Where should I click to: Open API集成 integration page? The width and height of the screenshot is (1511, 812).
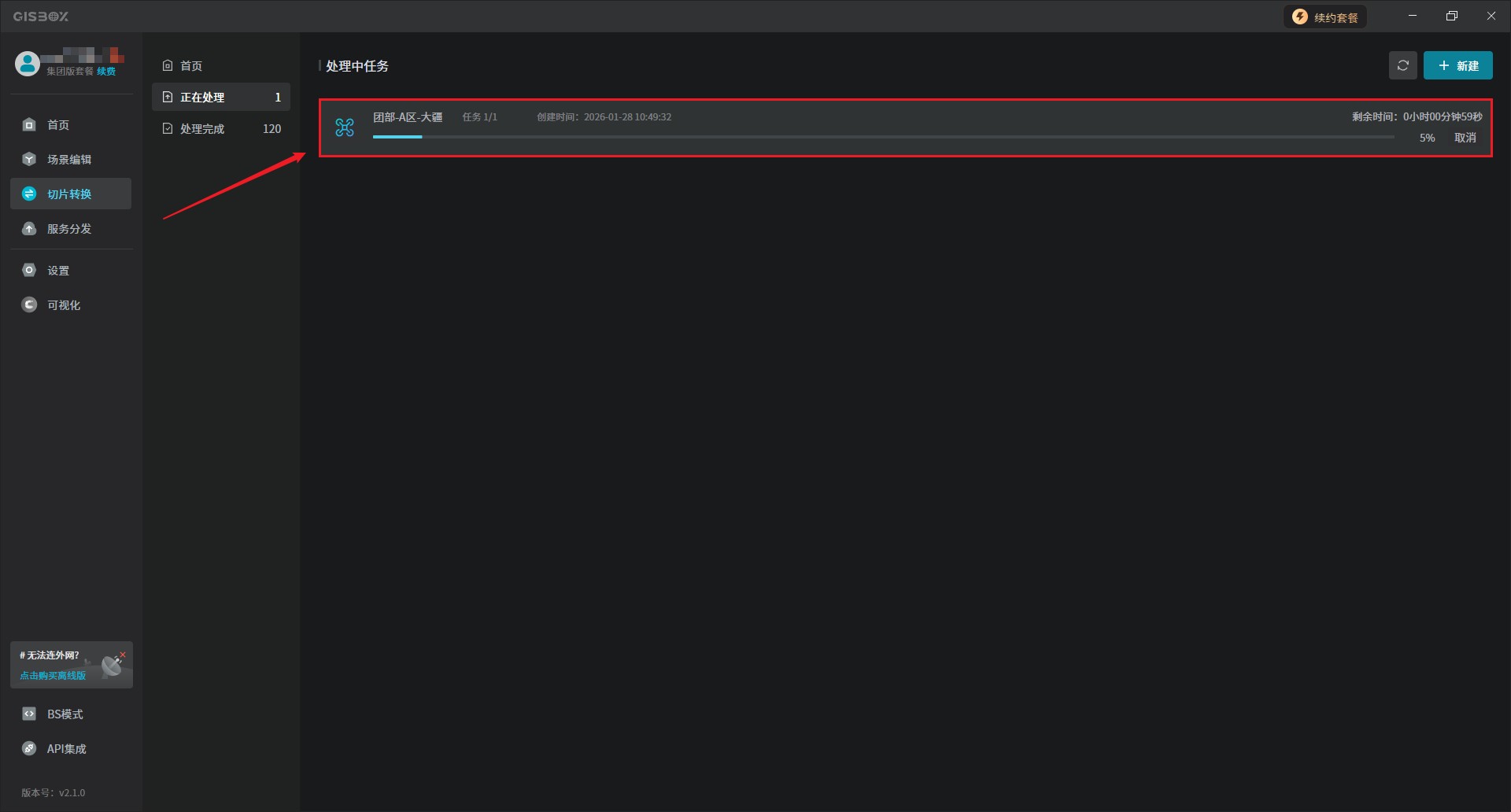66,749
